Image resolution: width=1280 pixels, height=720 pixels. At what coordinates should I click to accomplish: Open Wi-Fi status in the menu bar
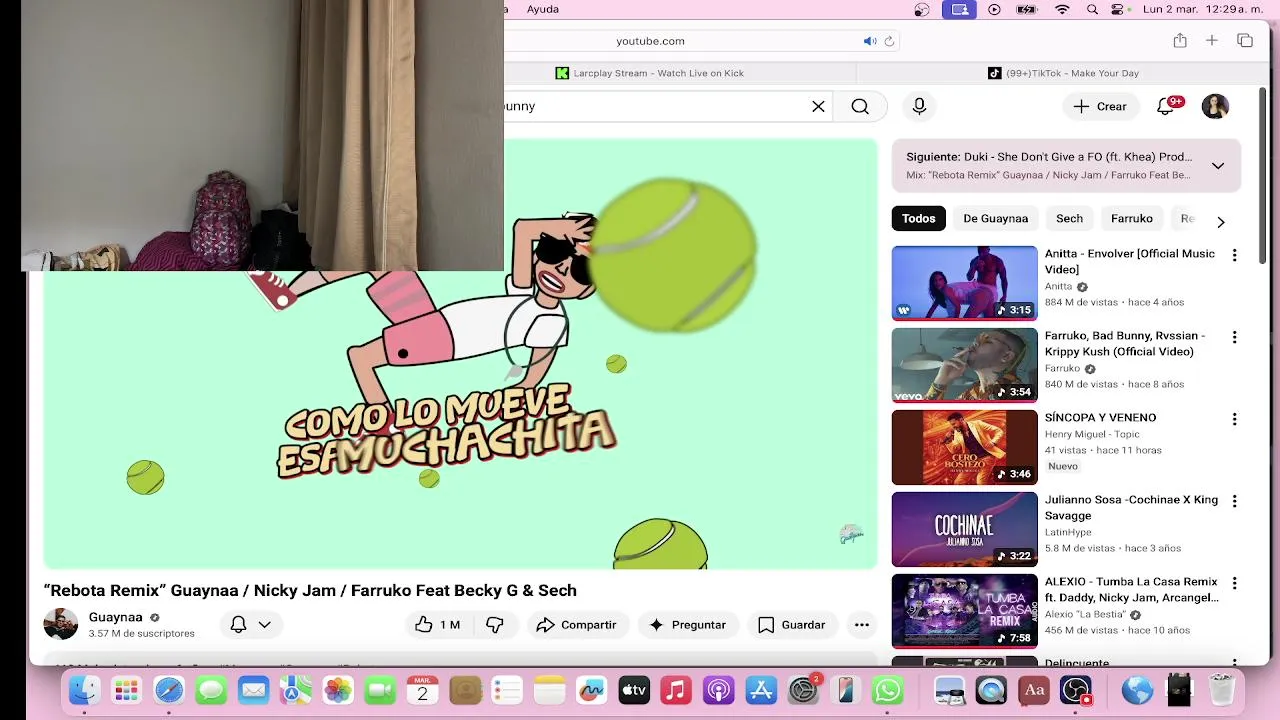pos(1062,9)
